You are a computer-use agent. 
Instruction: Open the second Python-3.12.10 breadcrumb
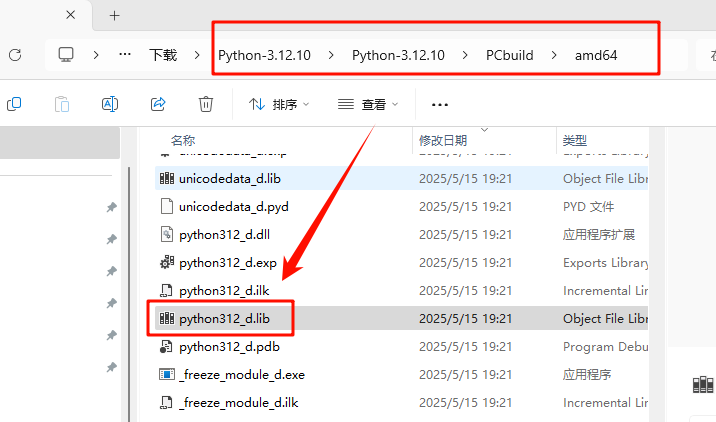(398, 55)
